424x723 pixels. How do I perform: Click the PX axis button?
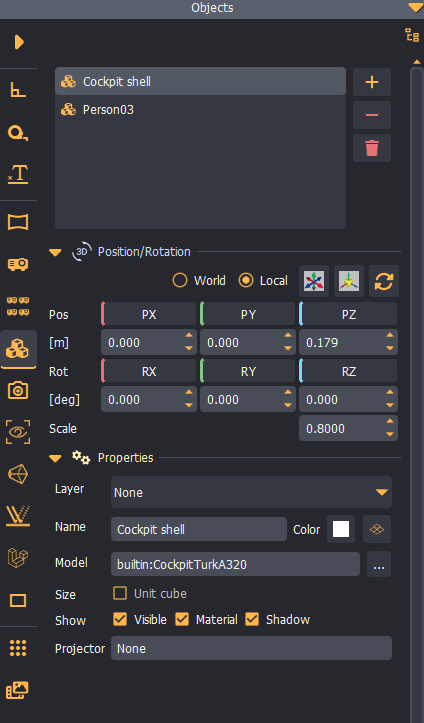[x=149, y=314]
